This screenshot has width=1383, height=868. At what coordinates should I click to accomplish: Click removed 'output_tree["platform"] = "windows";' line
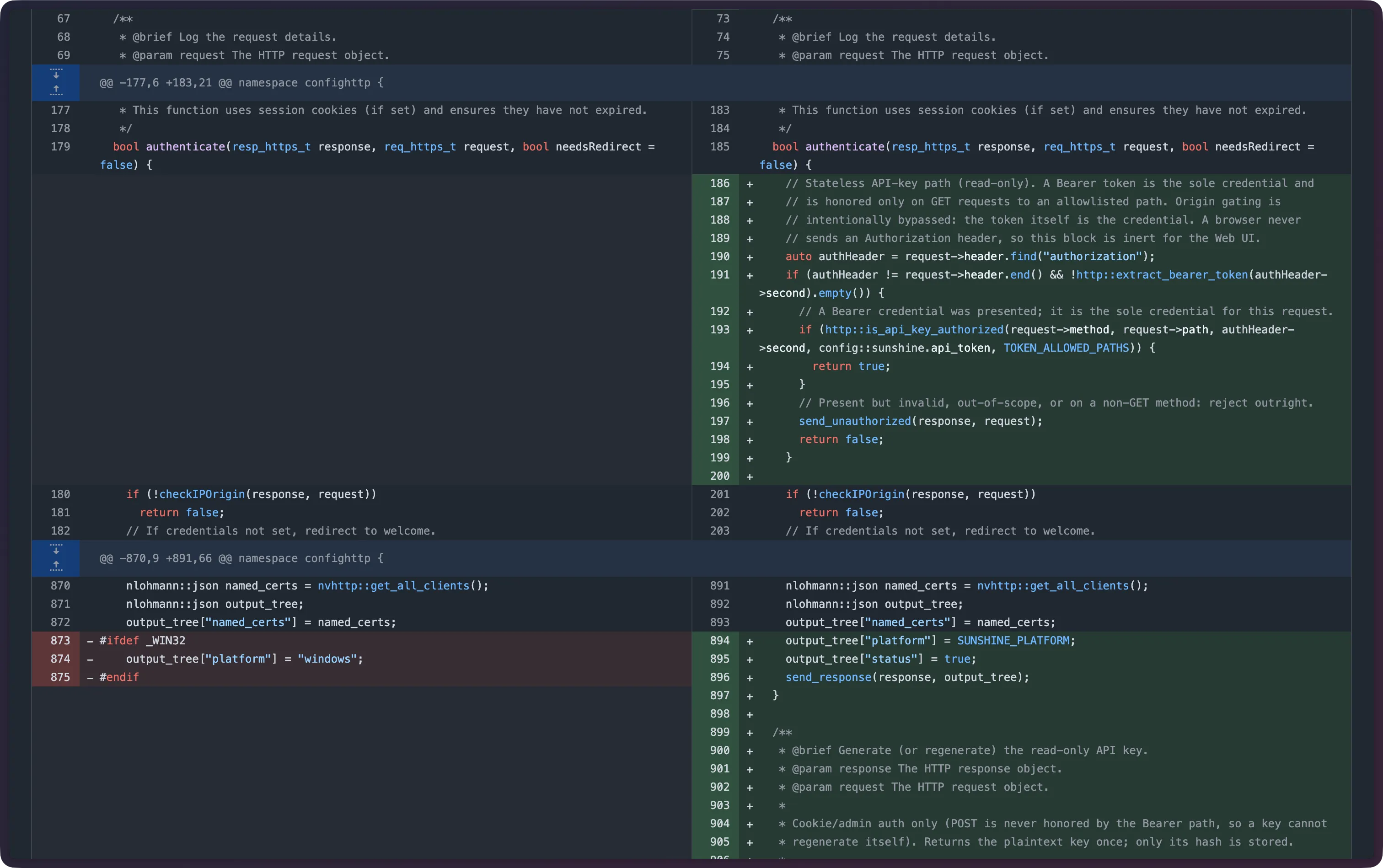point(245,659)
